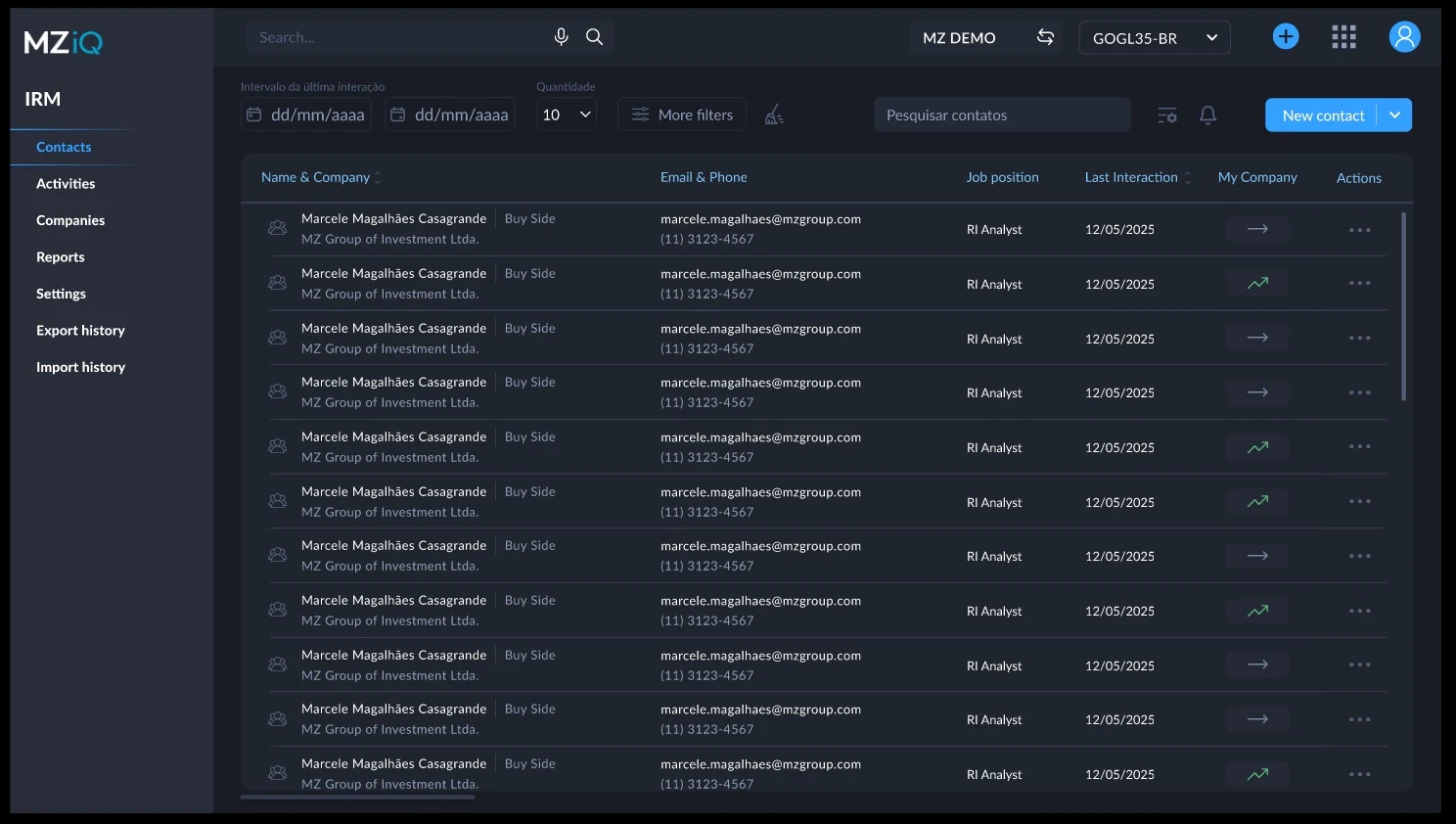Viewport: 1456px width, 824px height.
Task: Open the apps grid menu
Action: (x=1344, y=37)
